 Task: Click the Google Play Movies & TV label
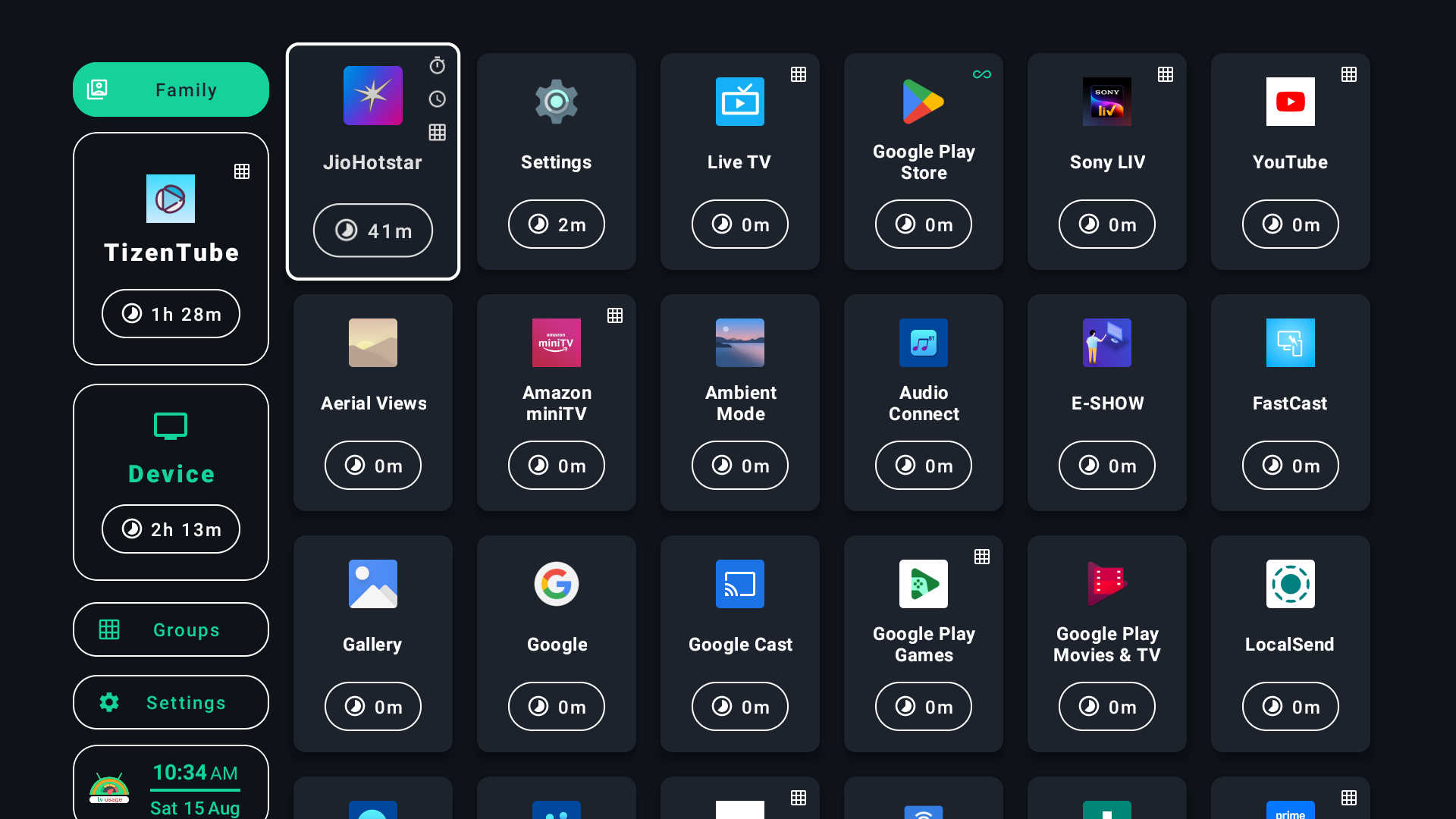[1107, 645]
